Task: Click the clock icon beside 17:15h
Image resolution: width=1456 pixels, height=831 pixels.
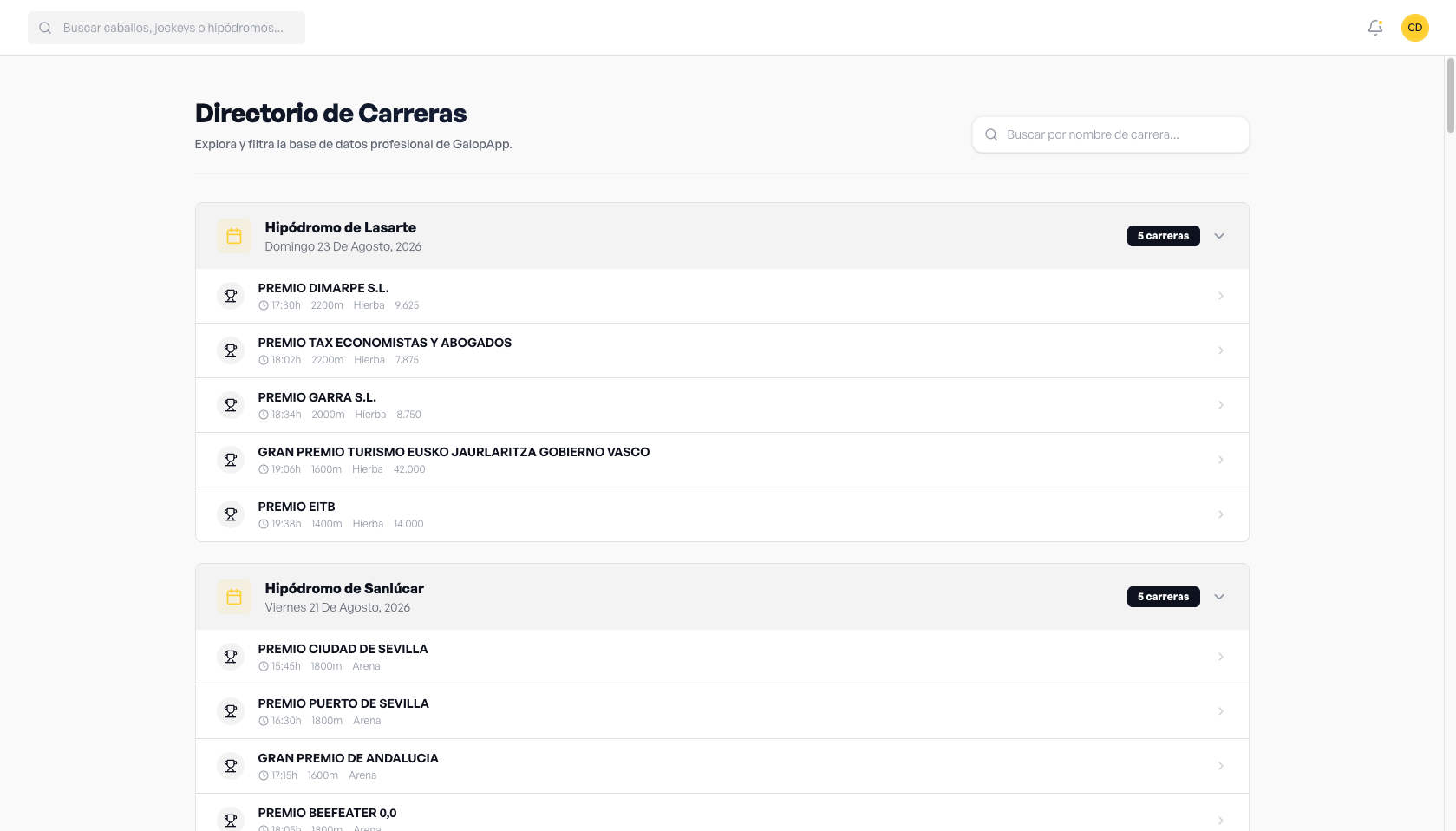Action: (264, 775)
